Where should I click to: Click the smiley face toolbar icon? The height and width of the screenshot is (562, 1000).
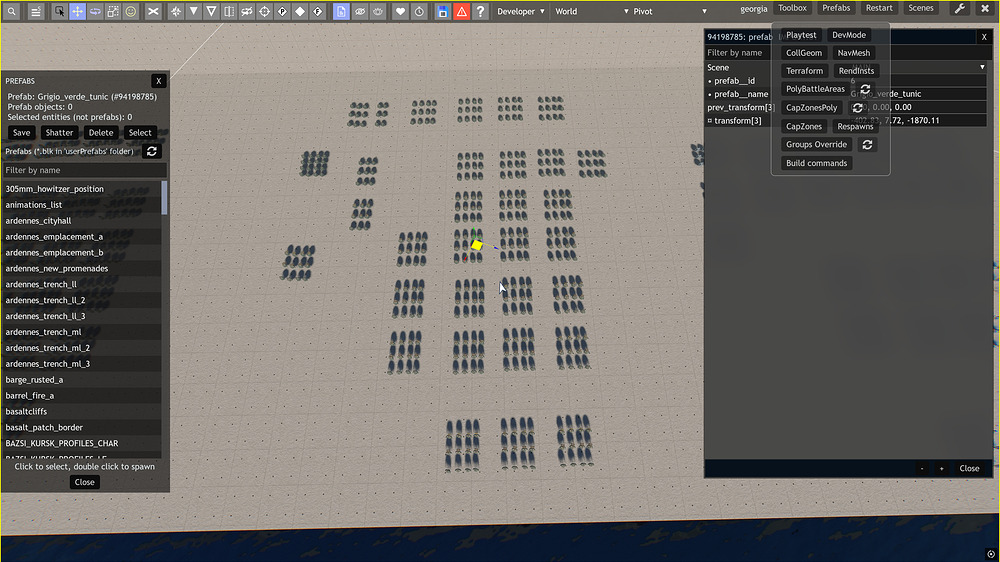click(131, 11)
